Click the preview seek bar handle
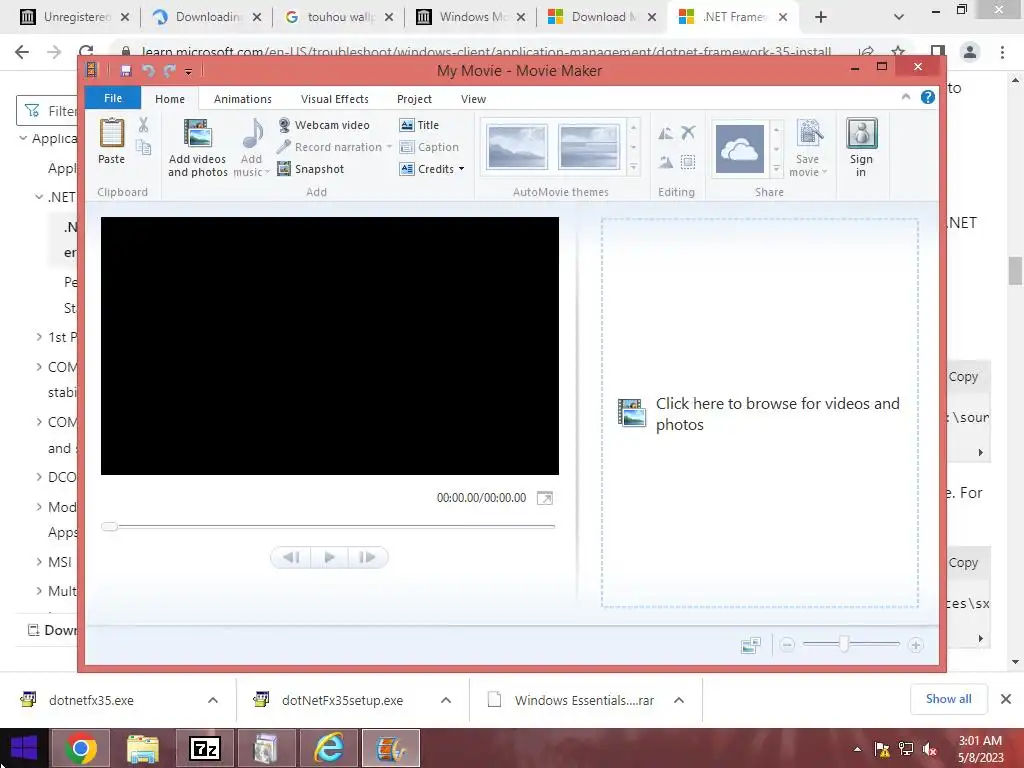 point(110,526)
